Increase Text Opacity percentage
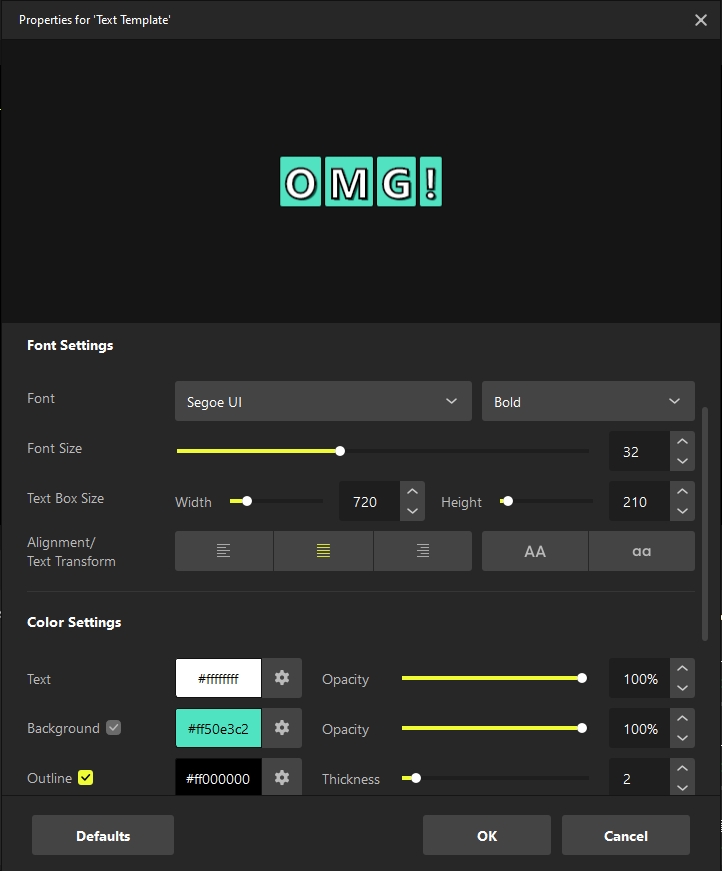The height and width of the screenshot is (871, 722). [683, 668]
